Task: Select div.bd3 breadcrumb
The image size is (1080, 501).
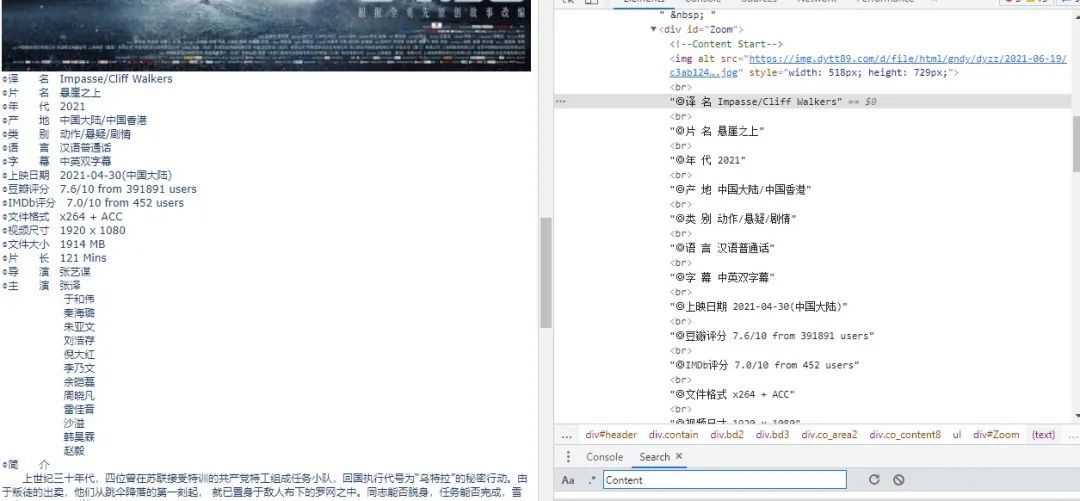Action: pyautogui.click(x=772, y=435)
